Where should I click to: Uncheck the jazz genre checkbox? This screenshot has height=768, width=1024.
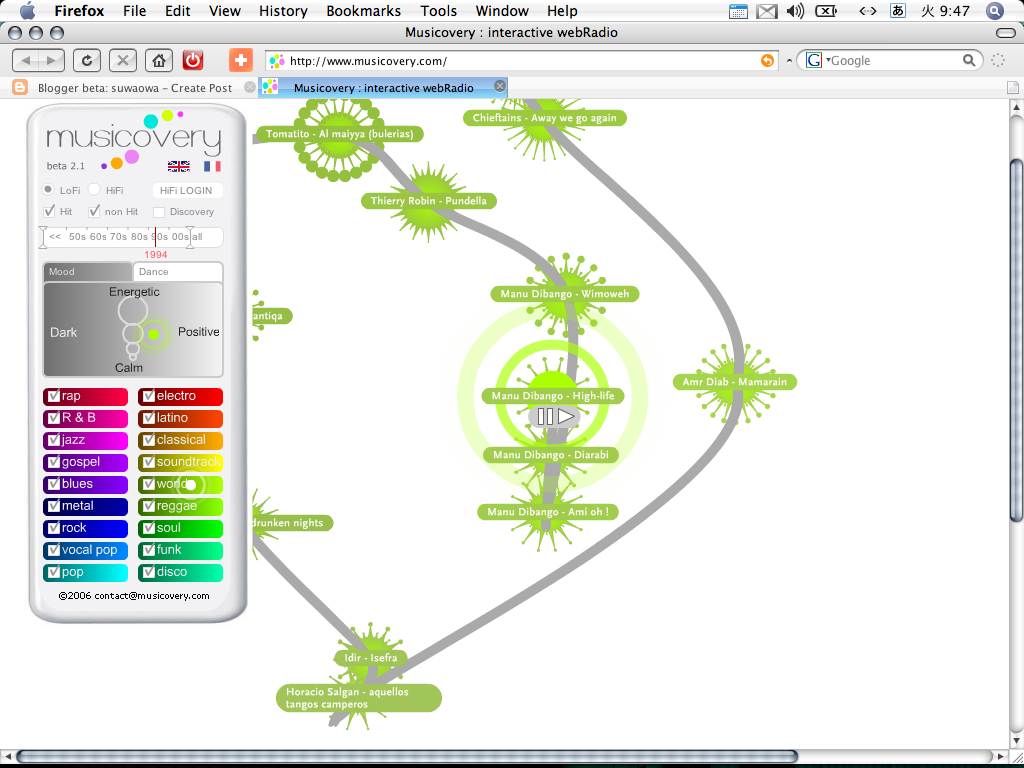tap(54, 440)
